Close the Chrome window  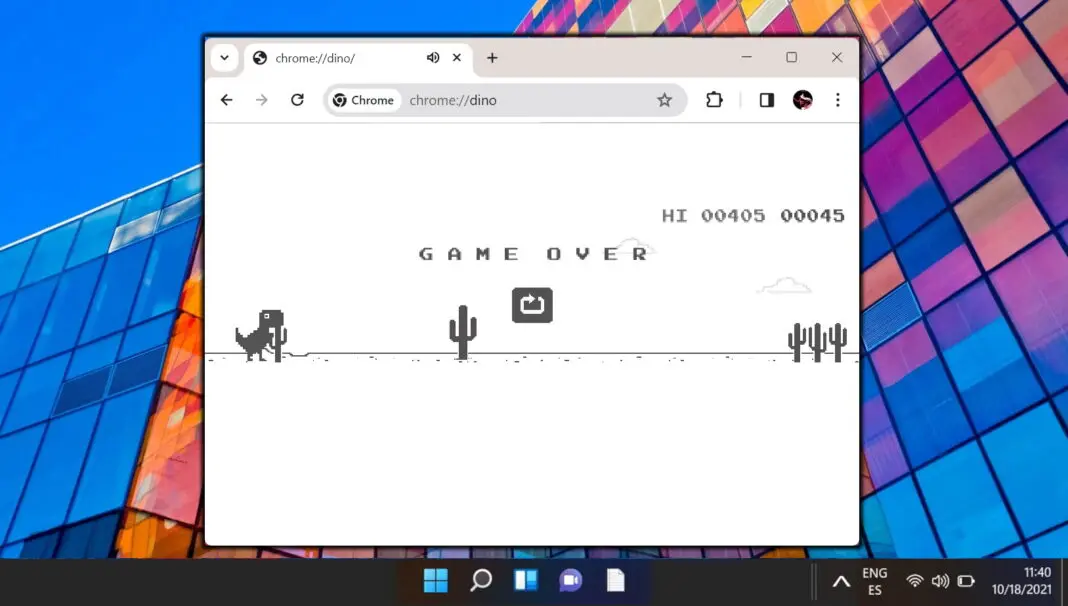coord(836,58)
